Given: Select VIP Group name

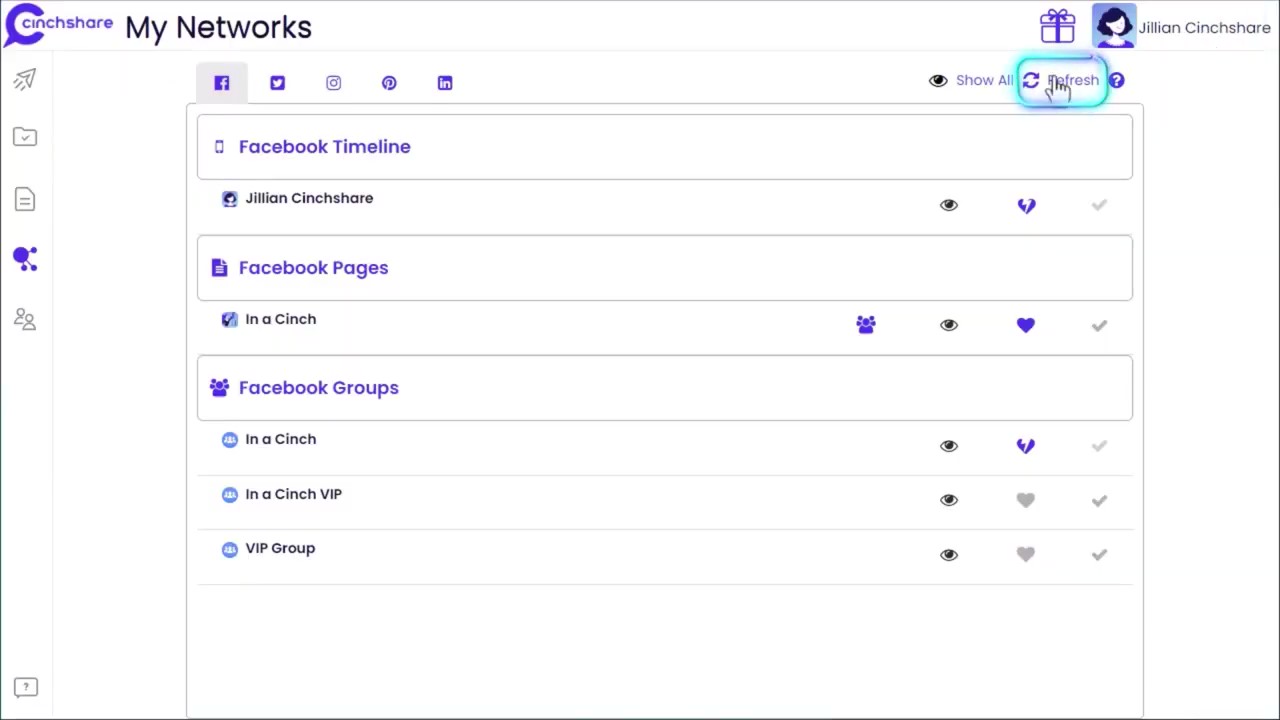Looking at the screenshot, I should point(280,548).
